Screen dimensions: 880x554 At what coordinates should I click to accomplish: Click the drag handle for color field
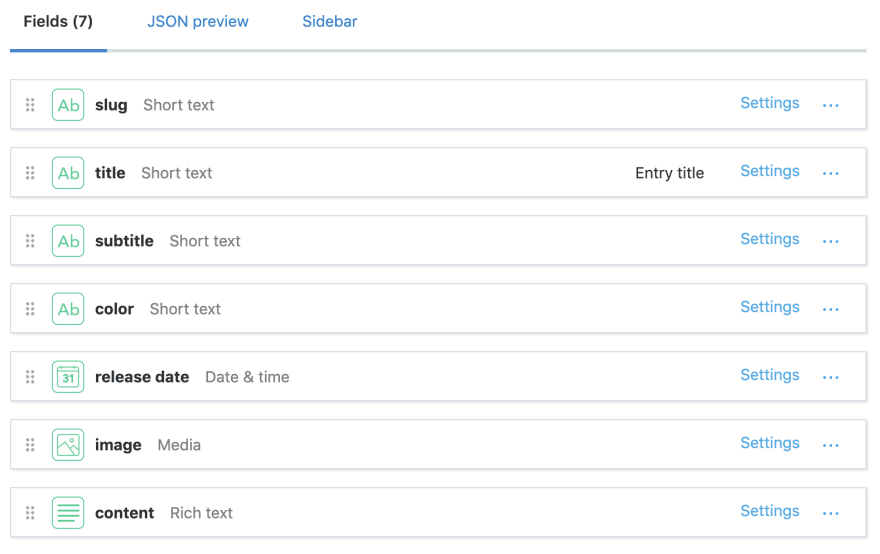point(30,309)
